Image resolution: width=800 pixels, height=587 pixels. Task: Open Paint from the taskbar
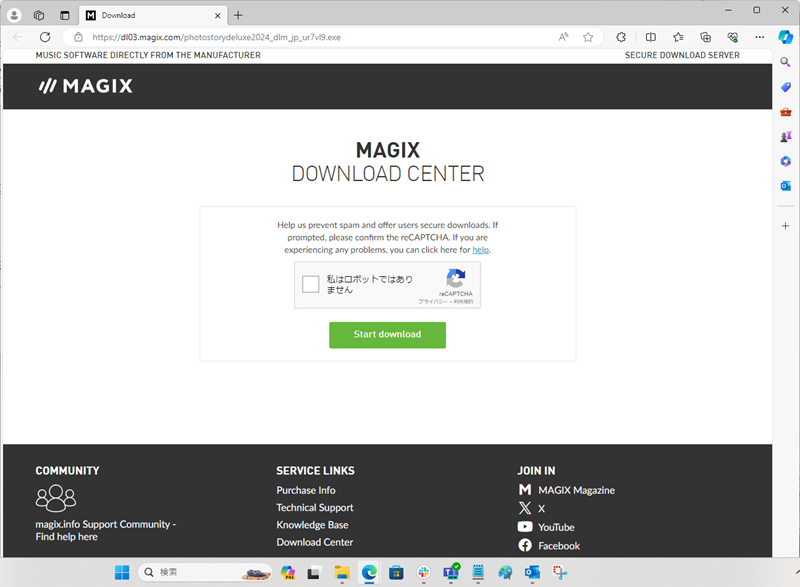pyautogui.click(x=505, y=572)
